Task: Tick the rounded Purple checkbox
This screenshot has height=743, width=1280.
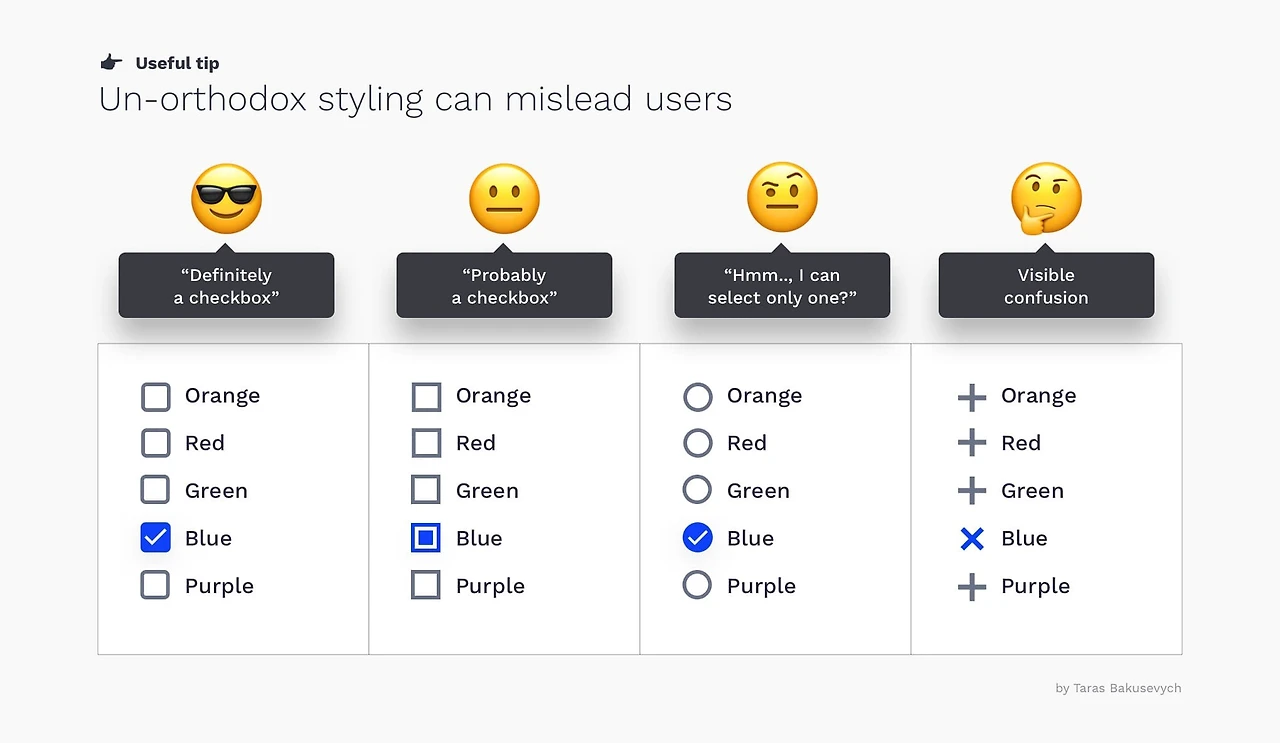Action: 156,586
